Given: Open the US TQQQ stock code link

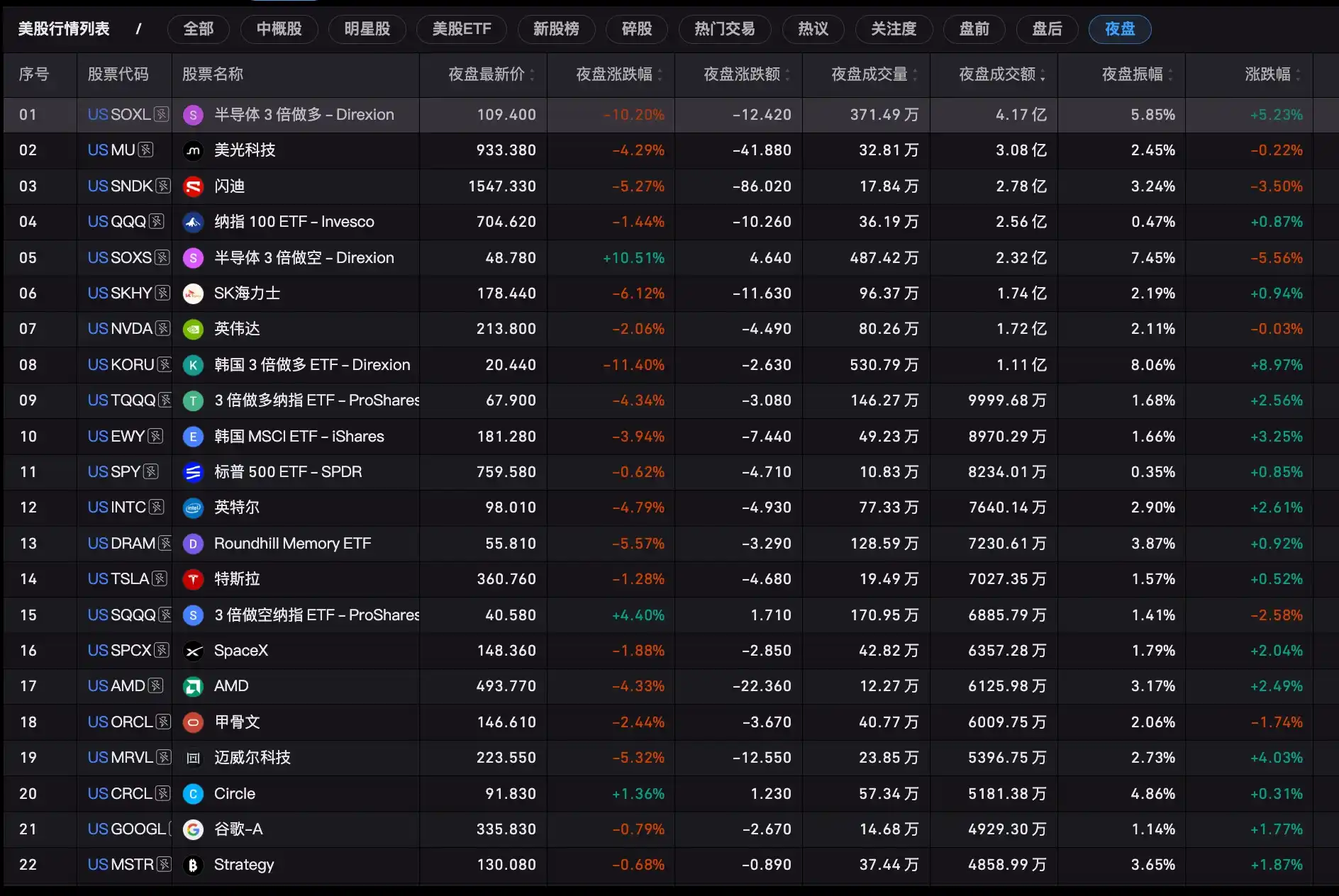Looking at the screenshot, I should (x=121, y=401).
